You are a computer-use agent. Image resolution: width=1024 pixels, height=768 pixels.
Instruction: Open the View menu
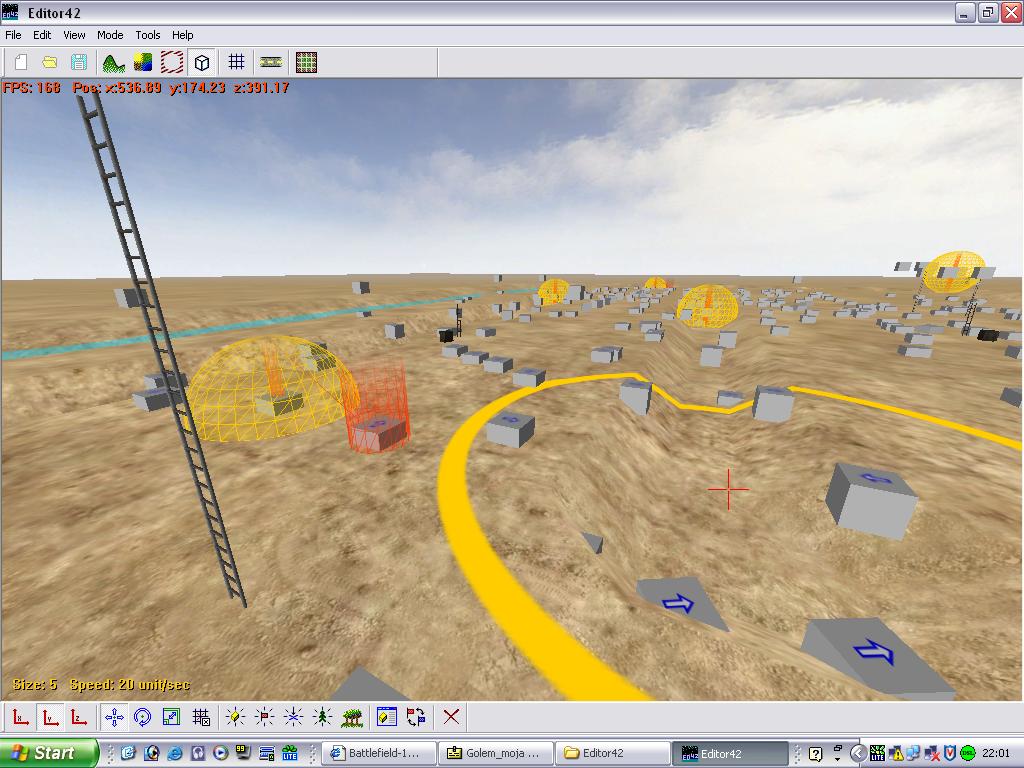click(74, 35)
